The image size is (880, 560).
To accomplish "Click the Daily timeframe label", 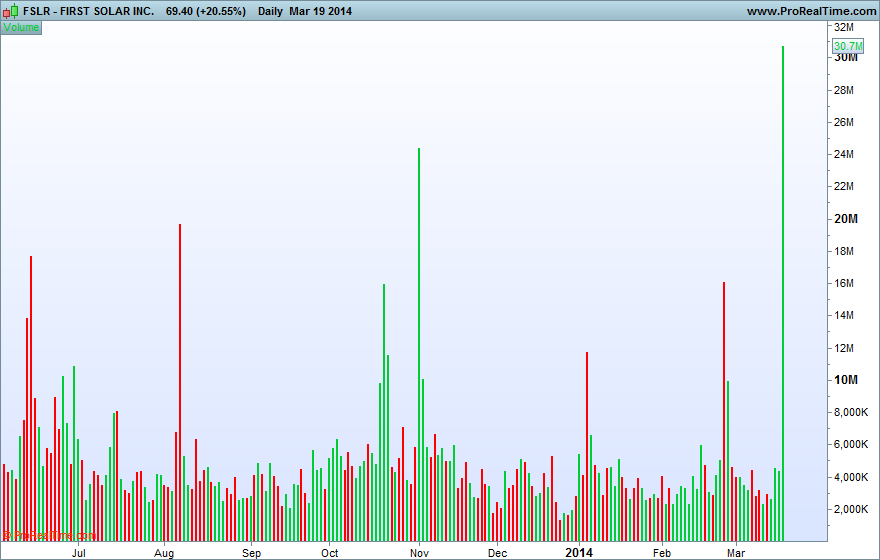I will coord(270,11).
